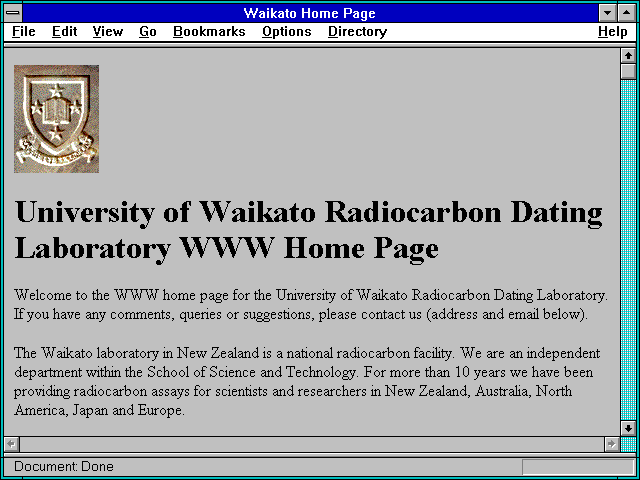Click the 'Waikato Home Page' title bar

coord(310,13)
